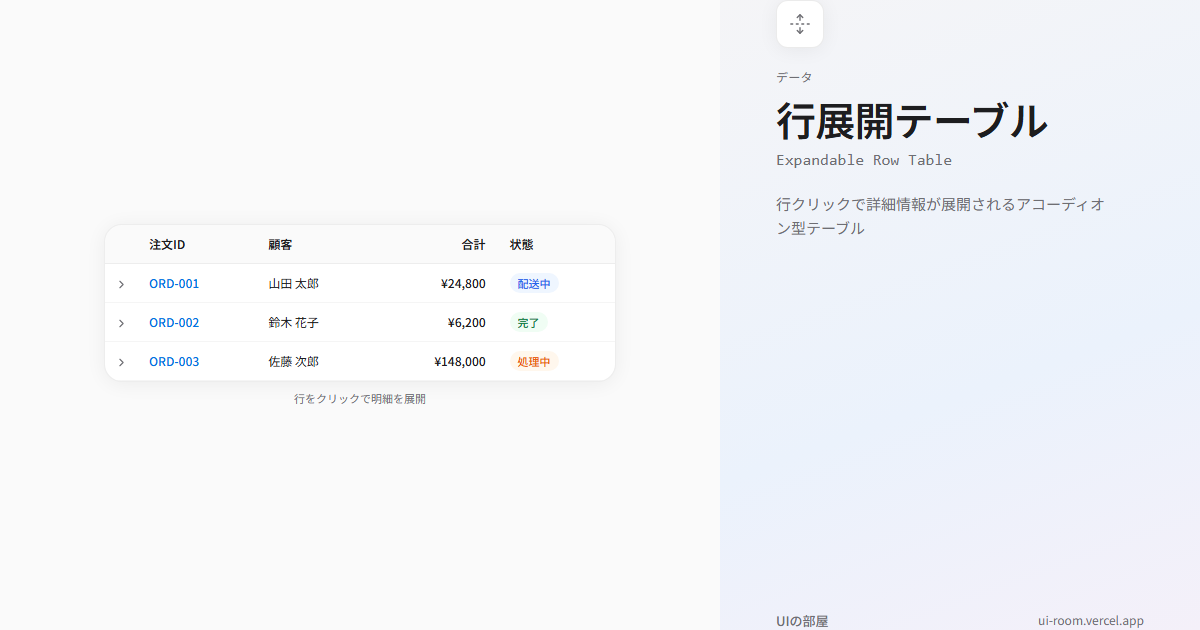1200x630 pixels.
Task: Select customer name 山田 太郎
Action: pos(293,284)
